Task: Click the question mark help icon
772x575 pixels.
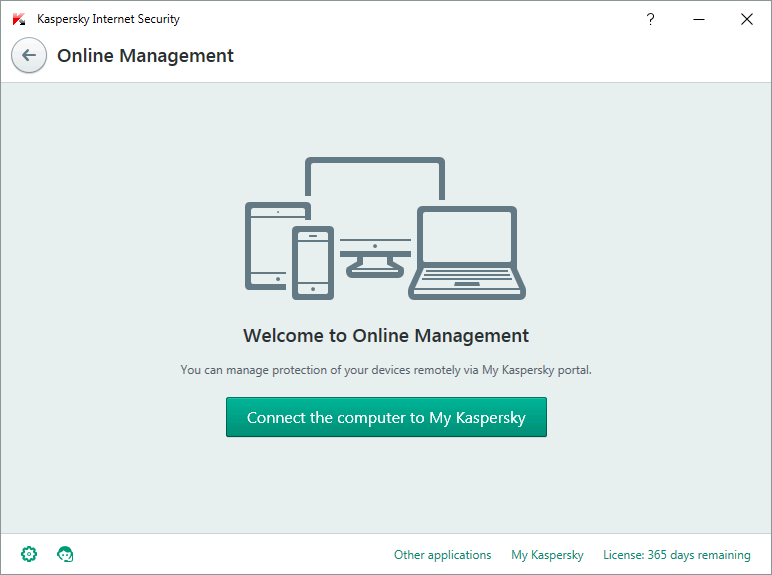Action: pyautogui.click(x=650, y=19)
